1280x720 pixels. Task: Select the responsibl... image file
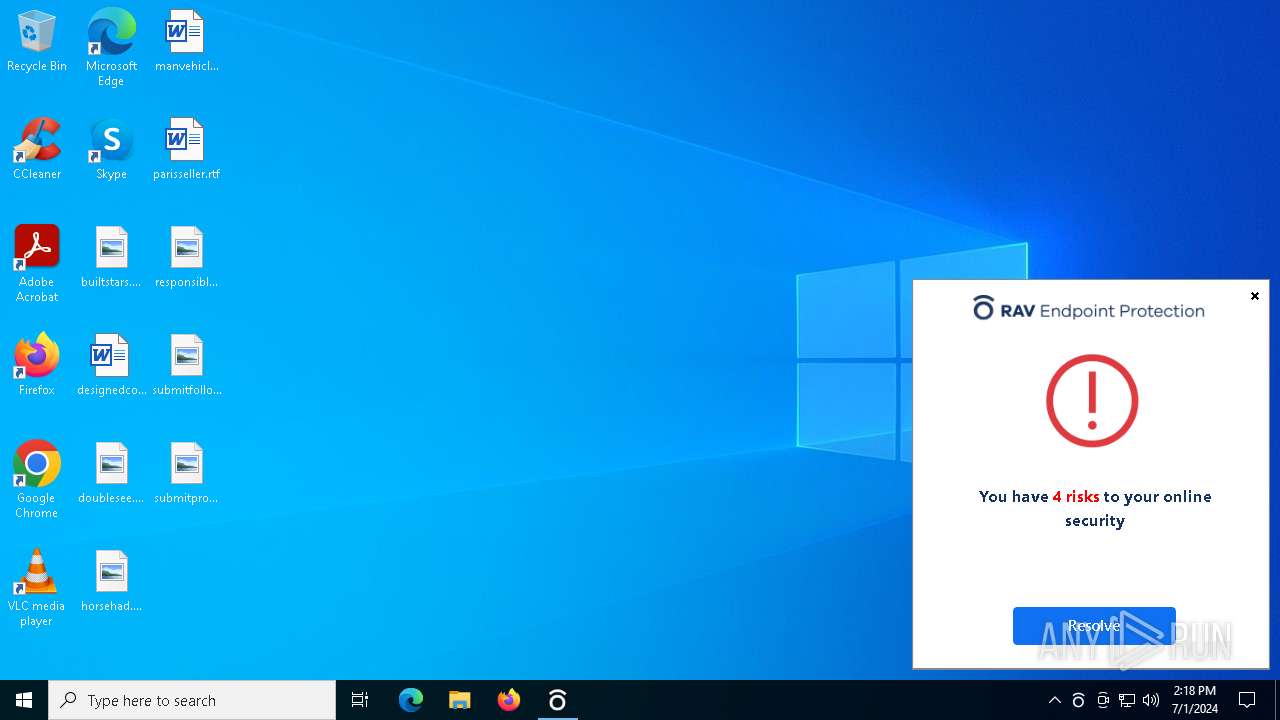[x=186, y=258]
